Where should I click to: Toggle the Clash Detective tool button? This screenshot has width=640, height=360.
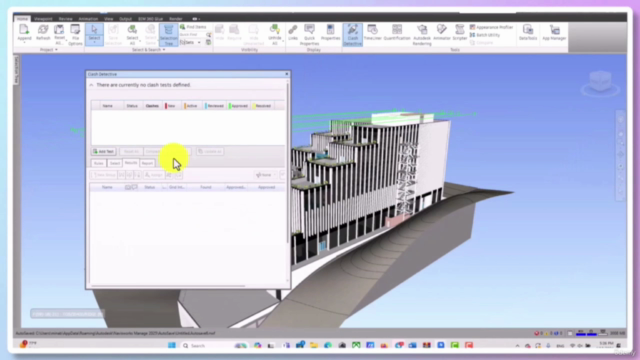pos(352,34)
